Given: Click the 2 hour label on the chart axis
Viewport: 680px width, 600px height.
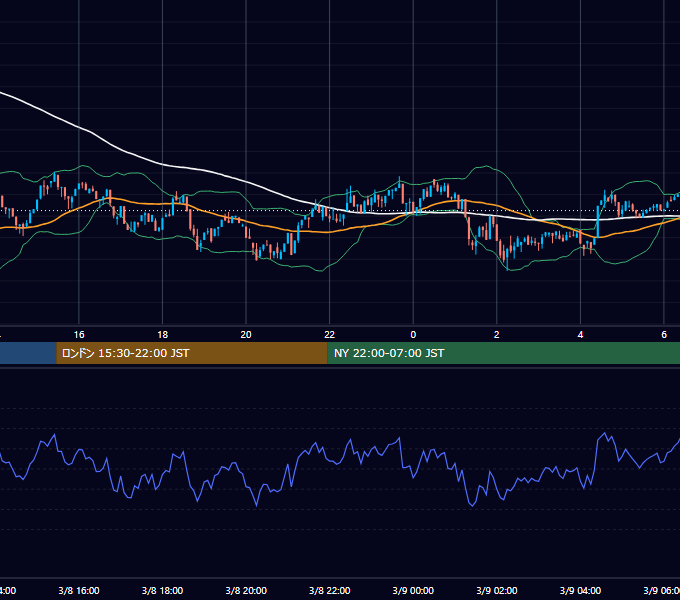Looking at the screenshot, I should pyautogui.click(x=497, y=335).
